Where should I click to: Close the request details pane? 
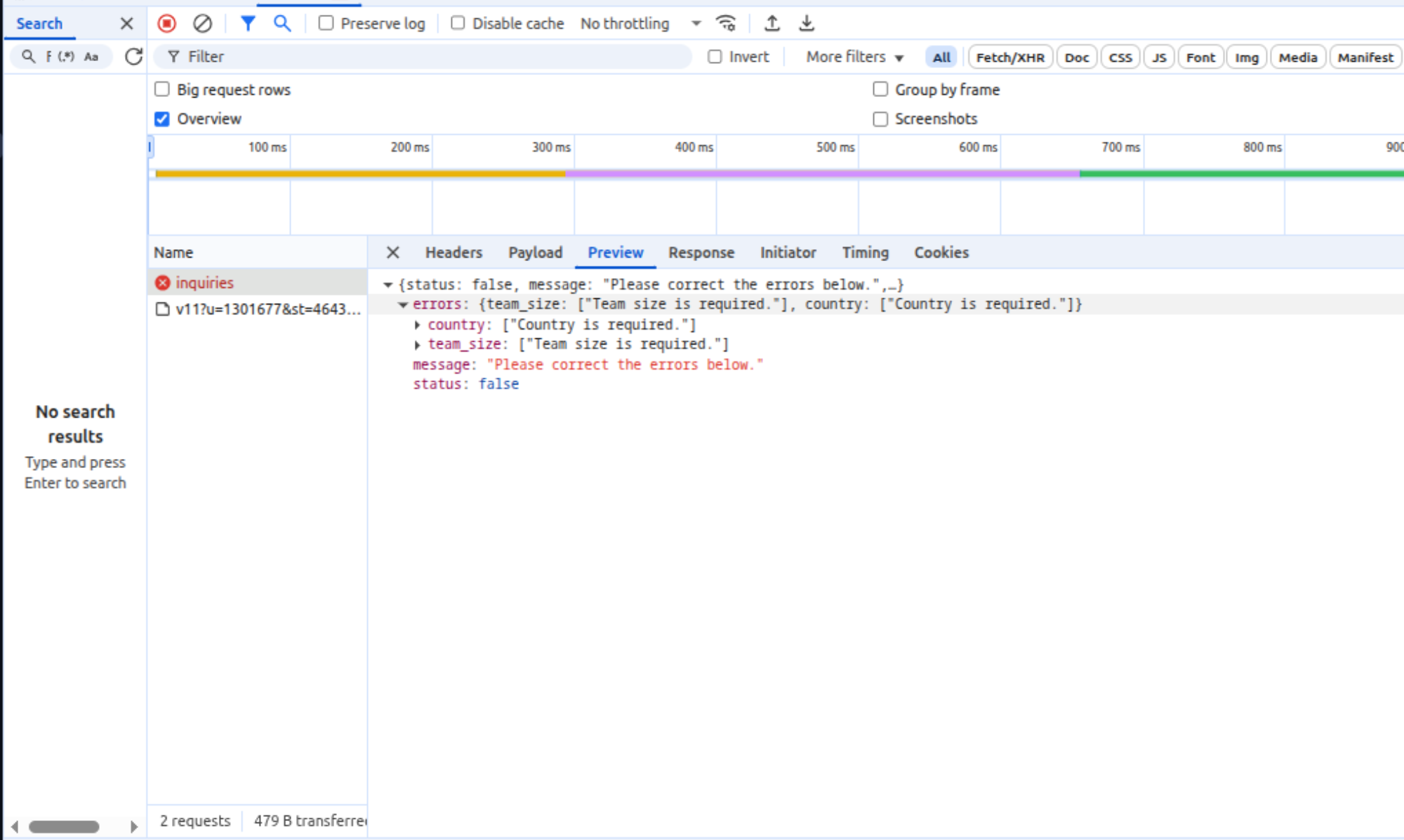click(392, 253)
